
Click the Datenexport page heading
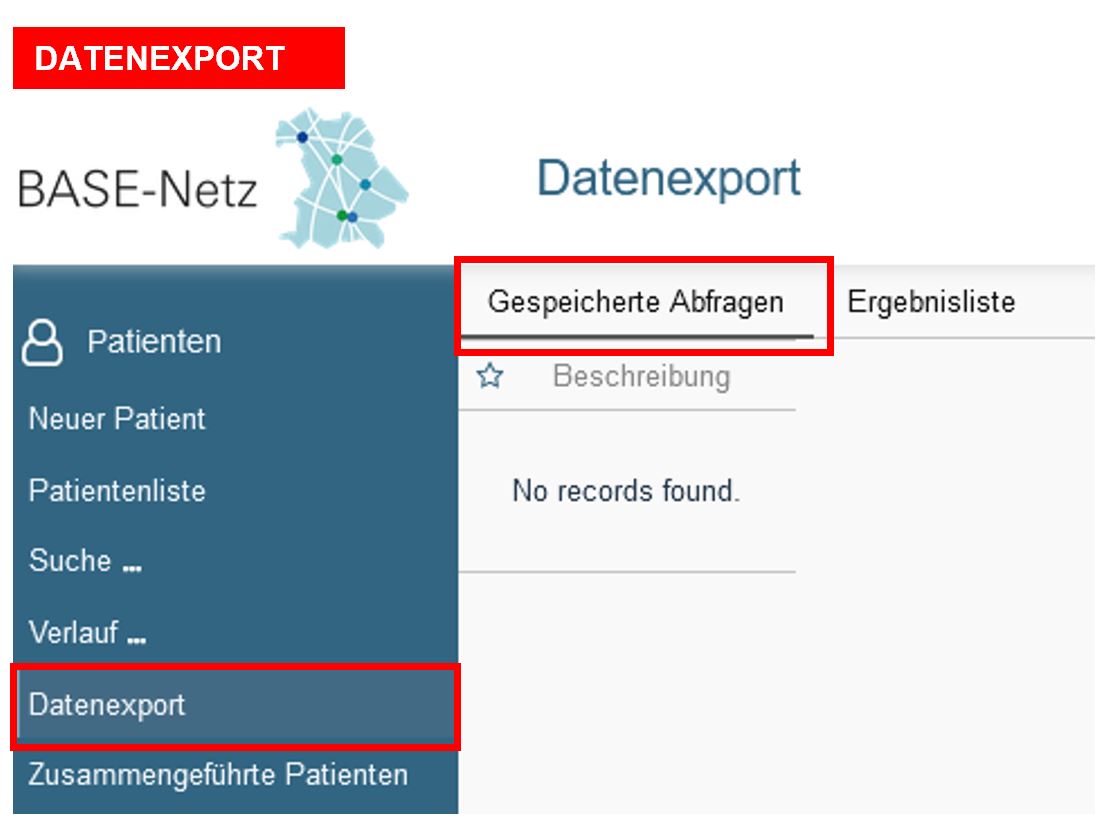pos(669,178)
